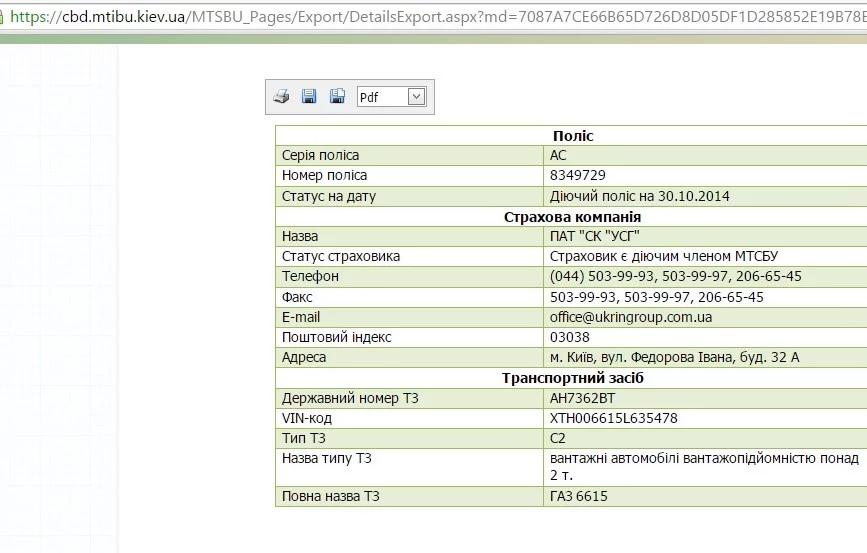
Task: Open the Pdf export format dropdown
Action: coord(416,97)
